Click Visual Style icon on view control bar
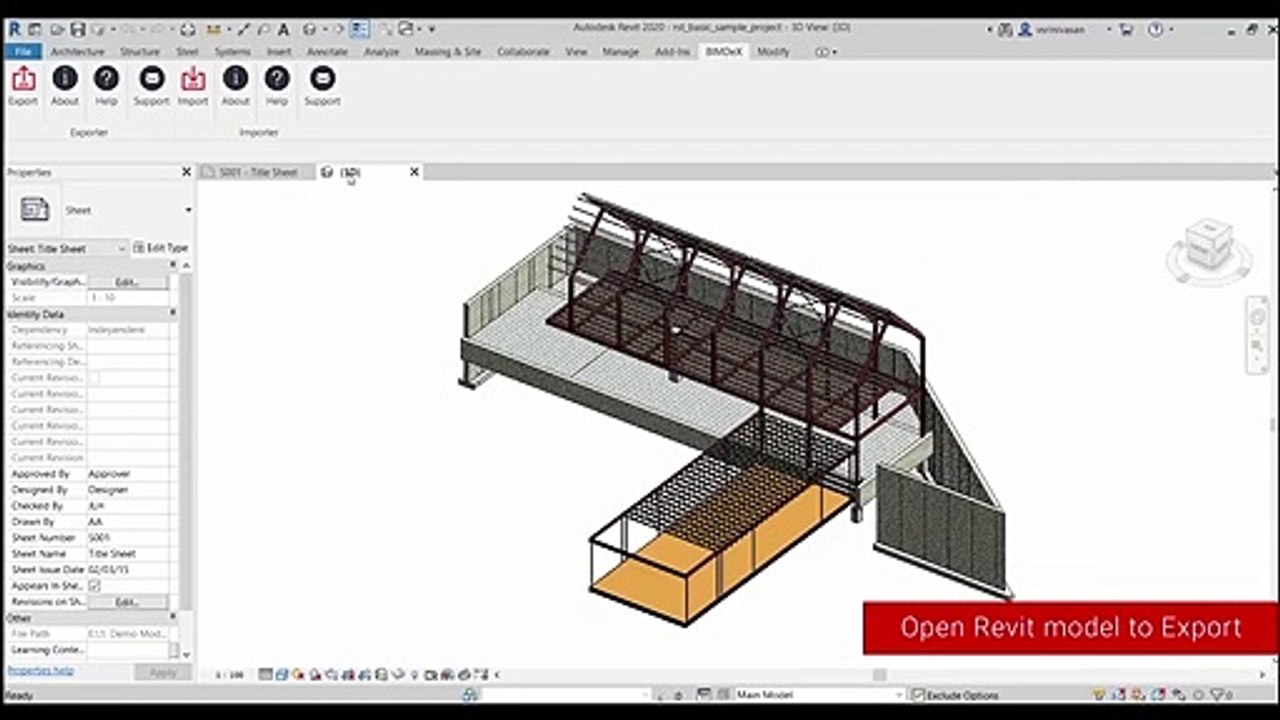 (282, 675)
